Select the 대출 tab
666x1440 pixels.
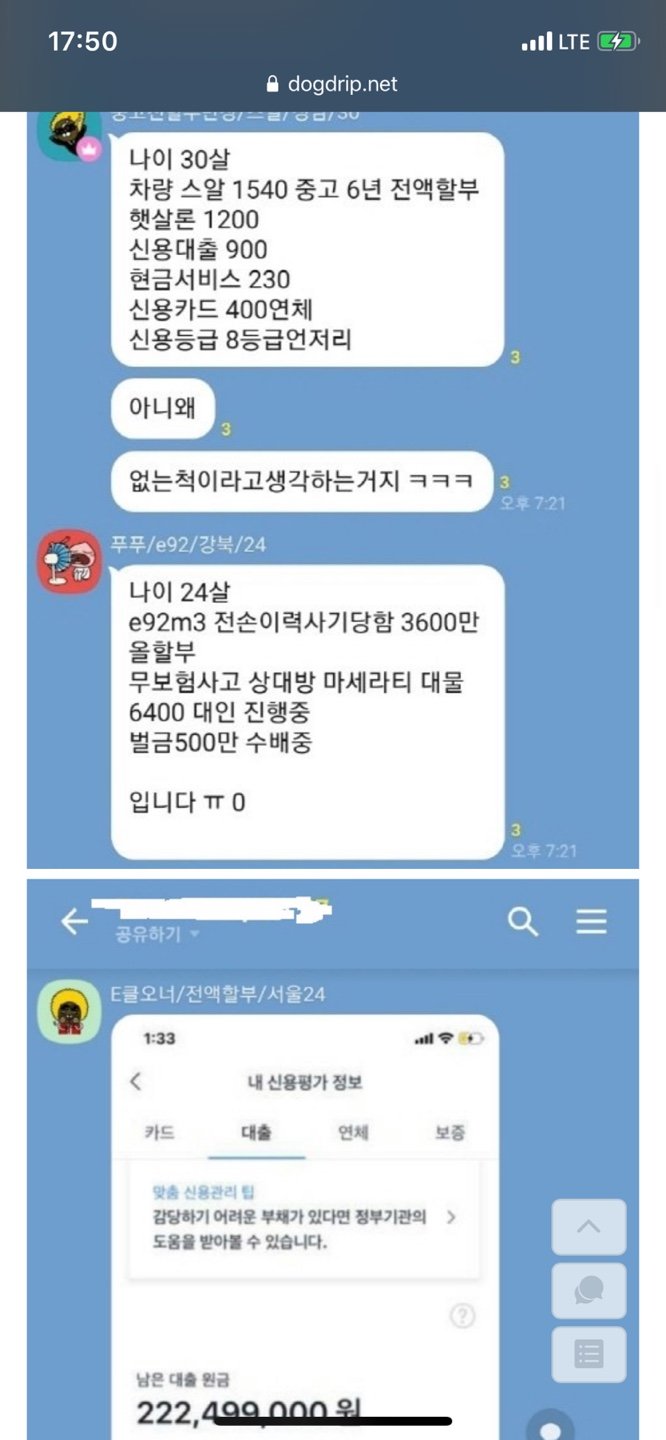click(257, 1133)
